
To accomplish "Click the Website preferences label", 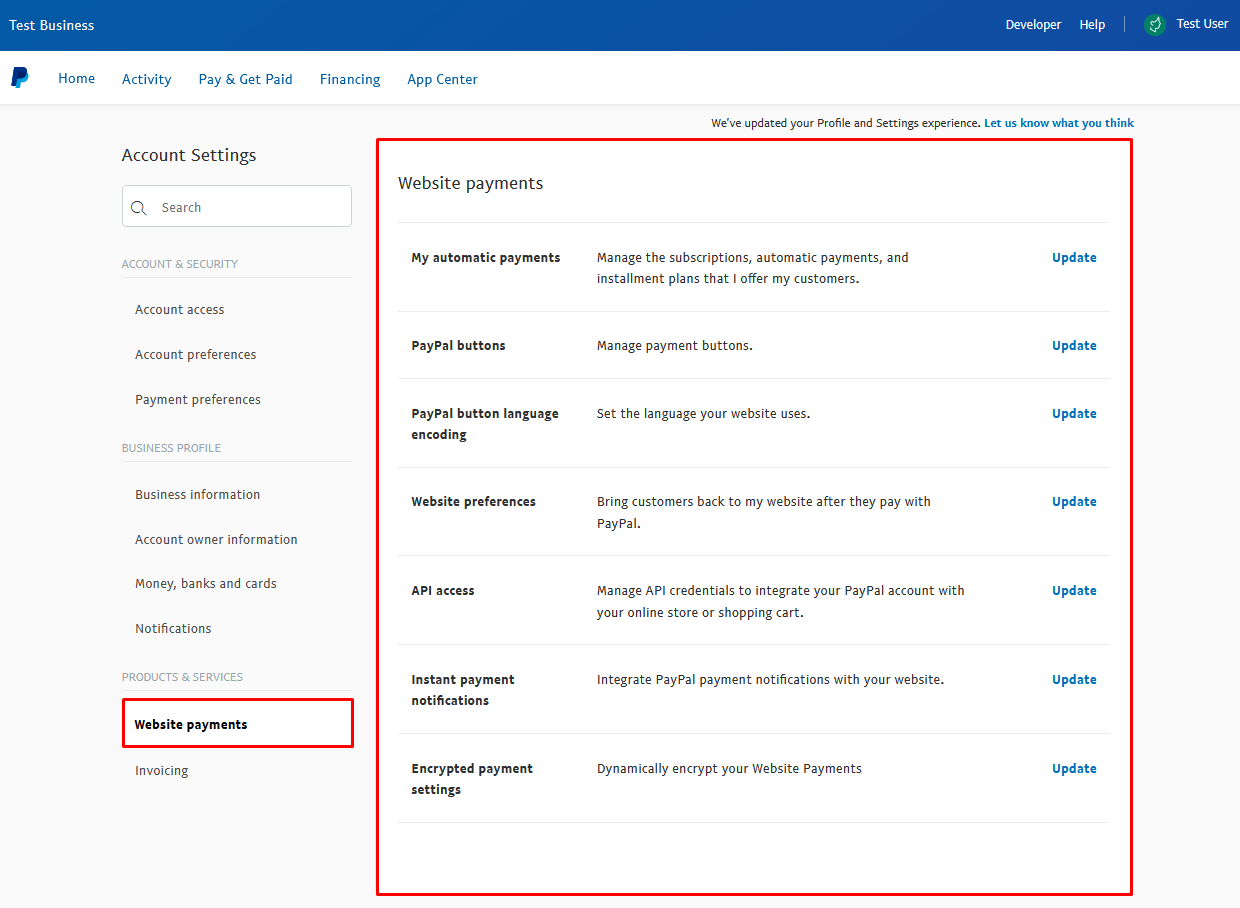I will click(474, 502).
